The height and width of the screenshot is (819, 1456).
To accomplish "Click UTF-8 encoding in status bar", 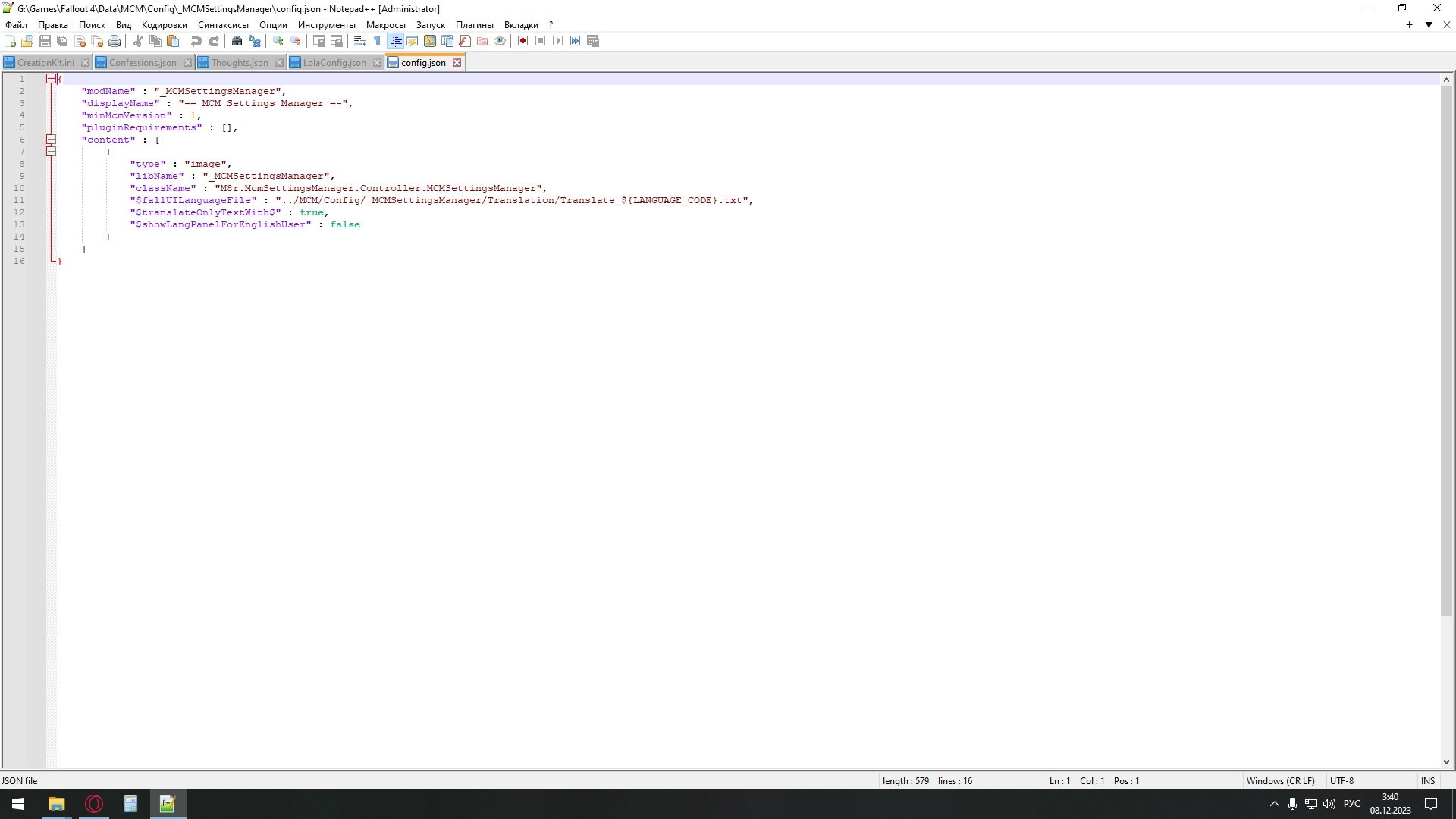I will click(x=1341, y=780).
